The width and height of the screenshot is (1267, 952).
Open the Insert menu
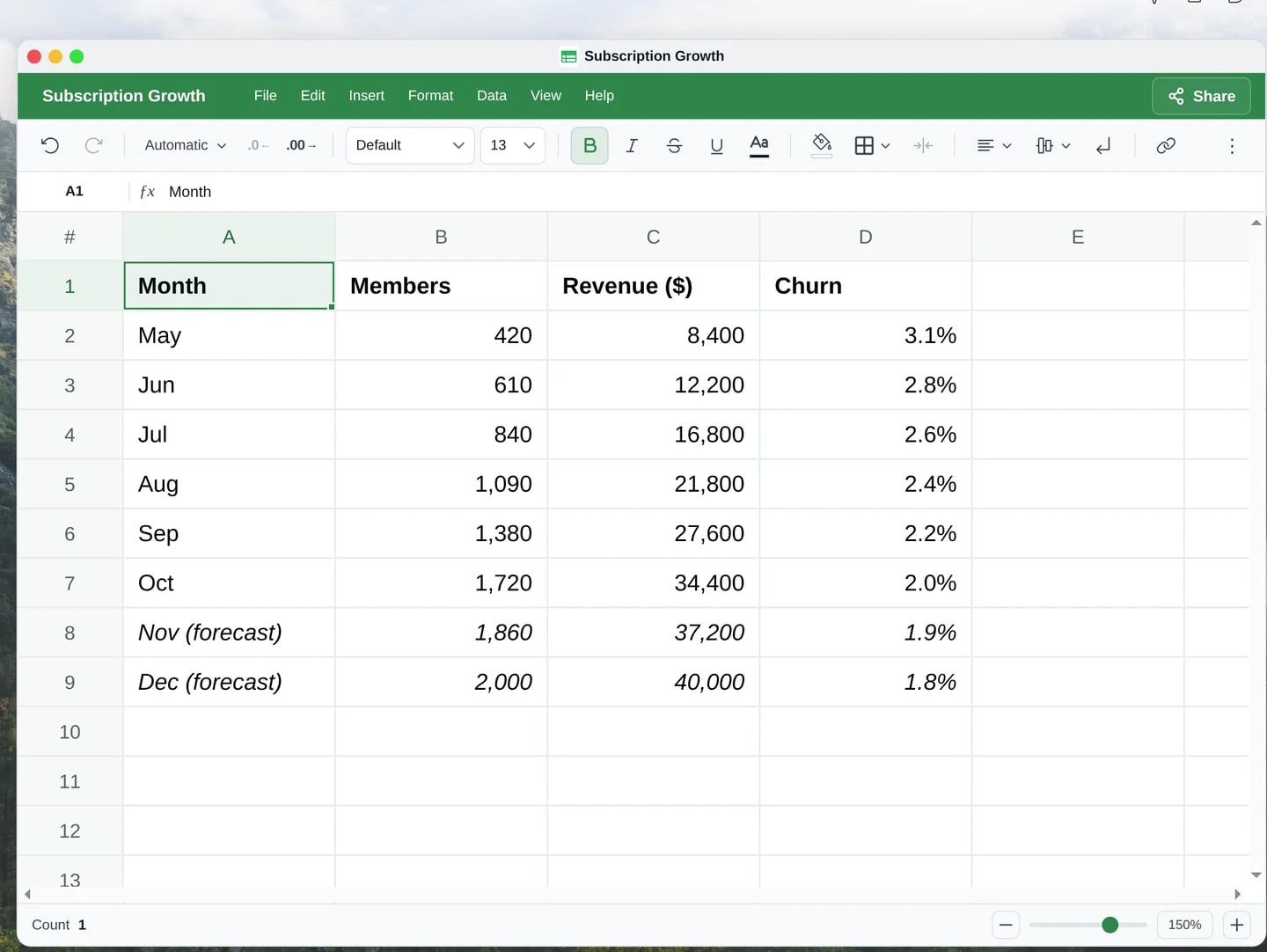tap(367, 96)
